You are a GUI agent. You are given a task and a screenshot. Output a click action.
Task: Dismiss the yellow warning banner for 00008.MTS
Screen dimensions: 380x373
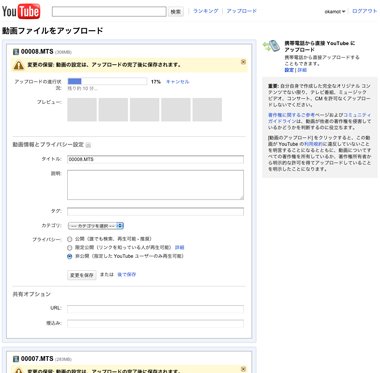tap(243, 62)
